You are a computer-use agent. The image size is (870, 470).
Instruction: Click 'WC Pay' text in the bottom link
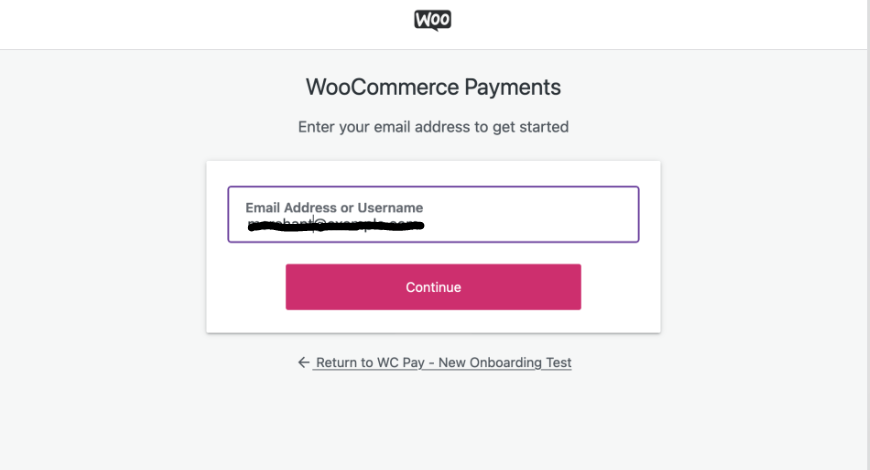[x=401, y=363]
